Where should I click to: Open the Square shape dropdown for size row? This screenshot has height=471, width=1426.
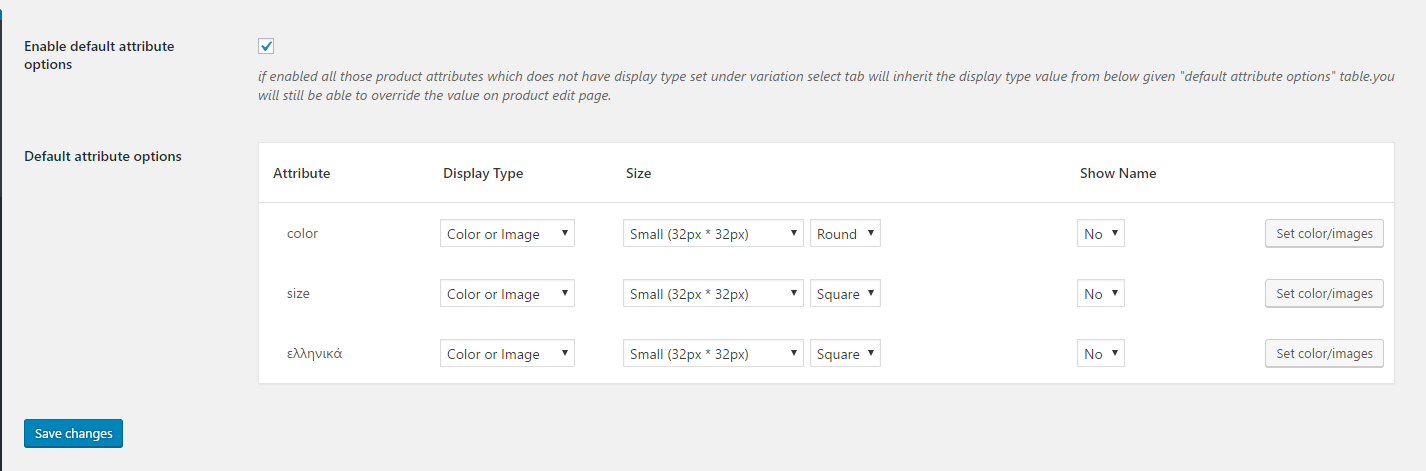point(845,294)
